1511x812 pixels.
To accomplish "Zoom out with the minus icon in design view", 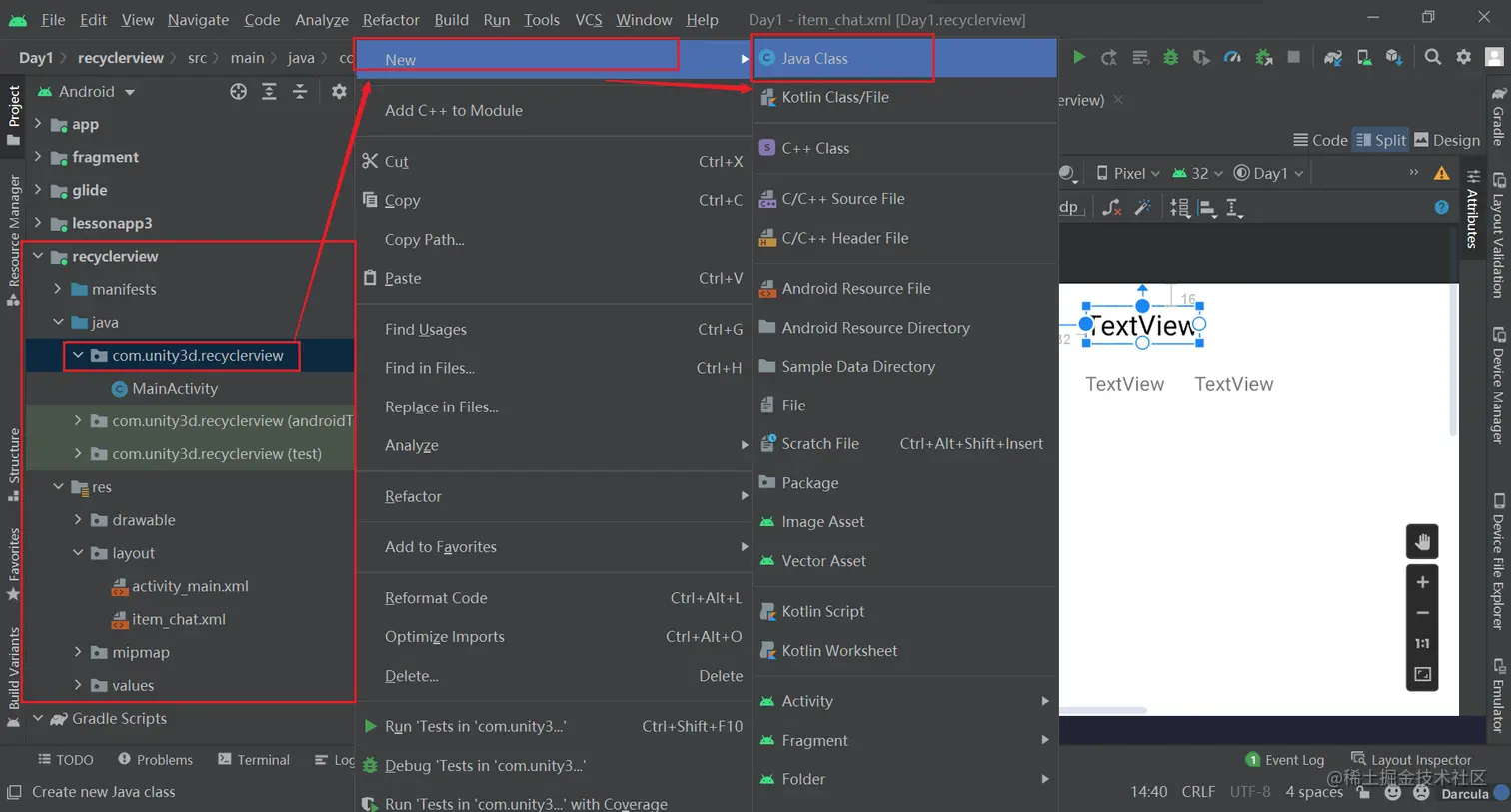I will click(x=1422, y=613).
